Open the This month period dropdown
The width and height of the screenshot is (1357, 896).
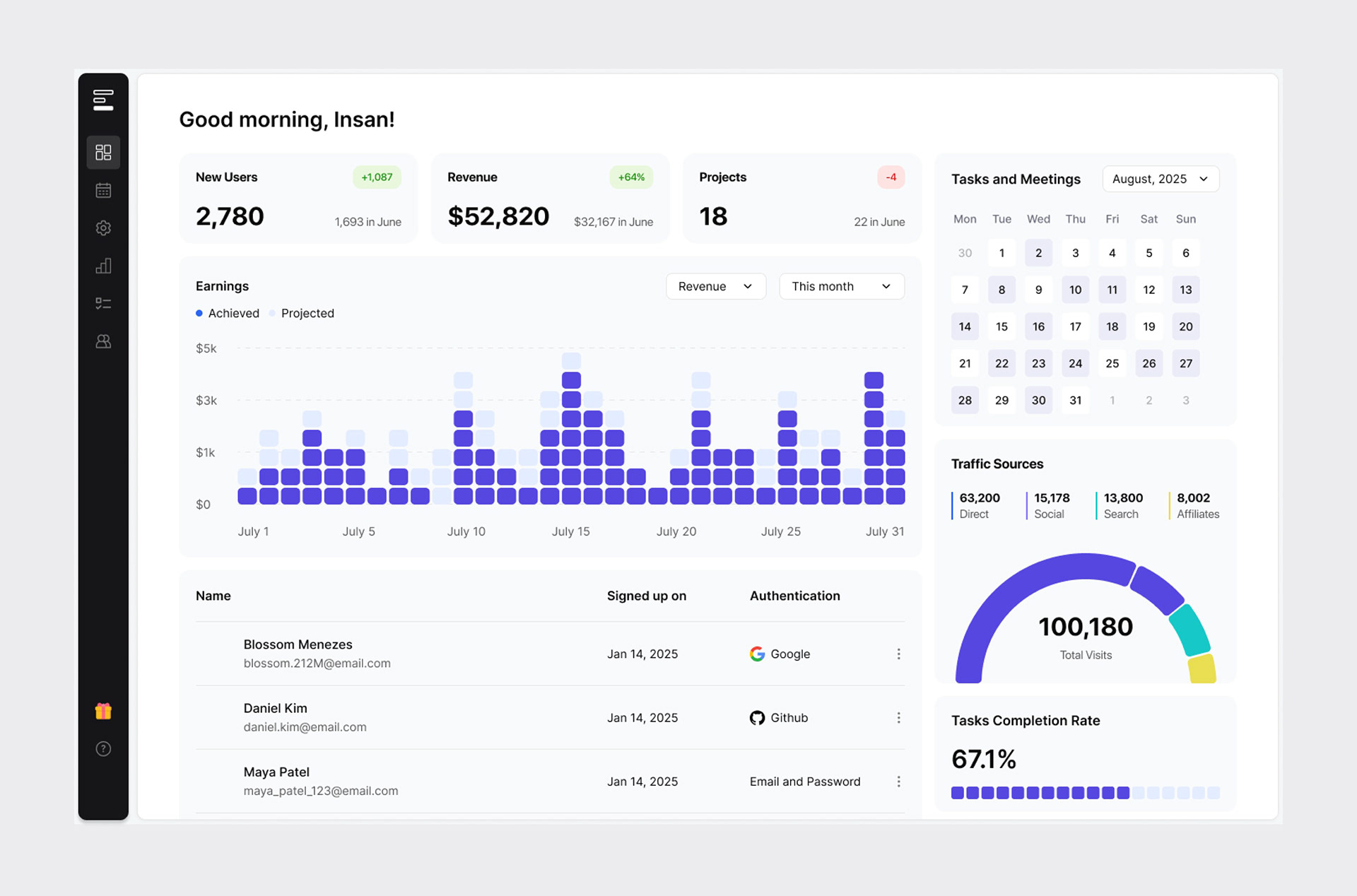pos(842,286)
